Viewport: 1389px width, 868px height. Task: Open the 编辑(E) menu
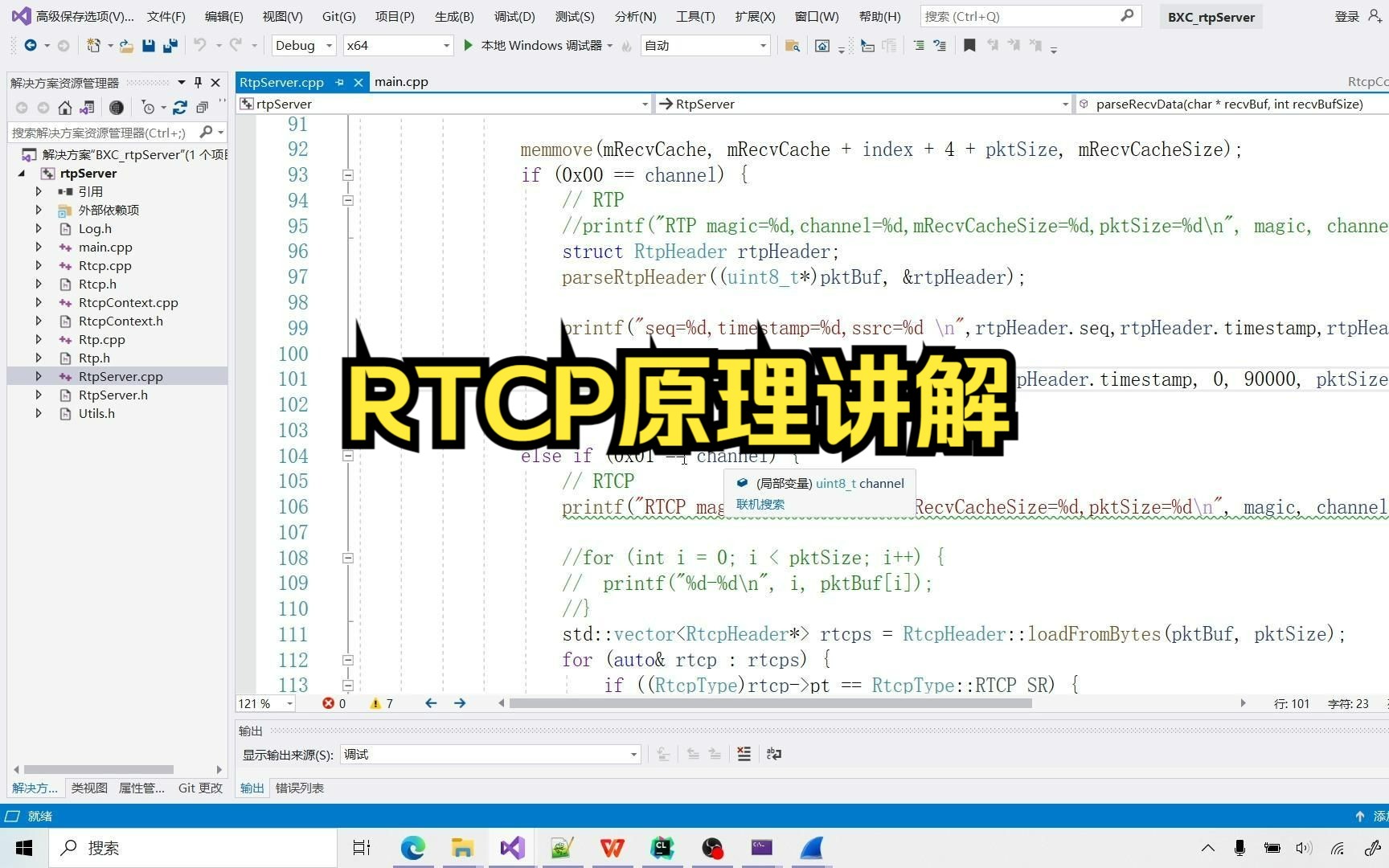click(224, 16)
